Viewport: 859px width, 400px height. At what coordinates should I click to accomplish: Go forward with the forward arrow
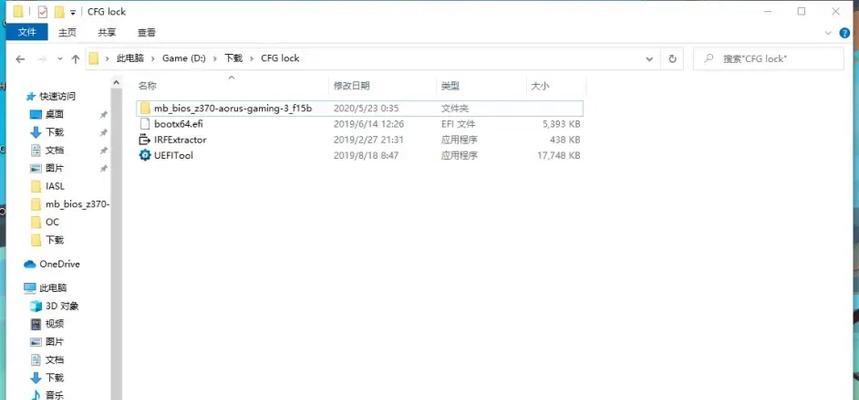[x=42, y=59]
